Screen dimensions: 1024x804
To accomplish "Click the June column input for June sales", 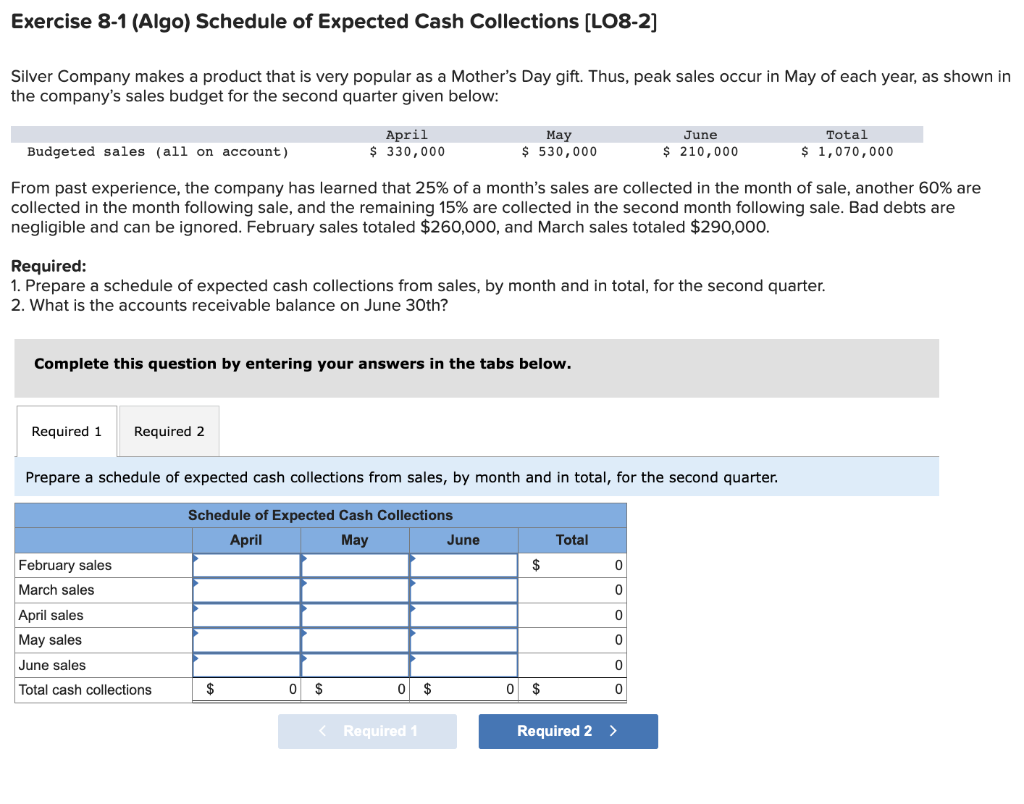I will tap(463, 664).
